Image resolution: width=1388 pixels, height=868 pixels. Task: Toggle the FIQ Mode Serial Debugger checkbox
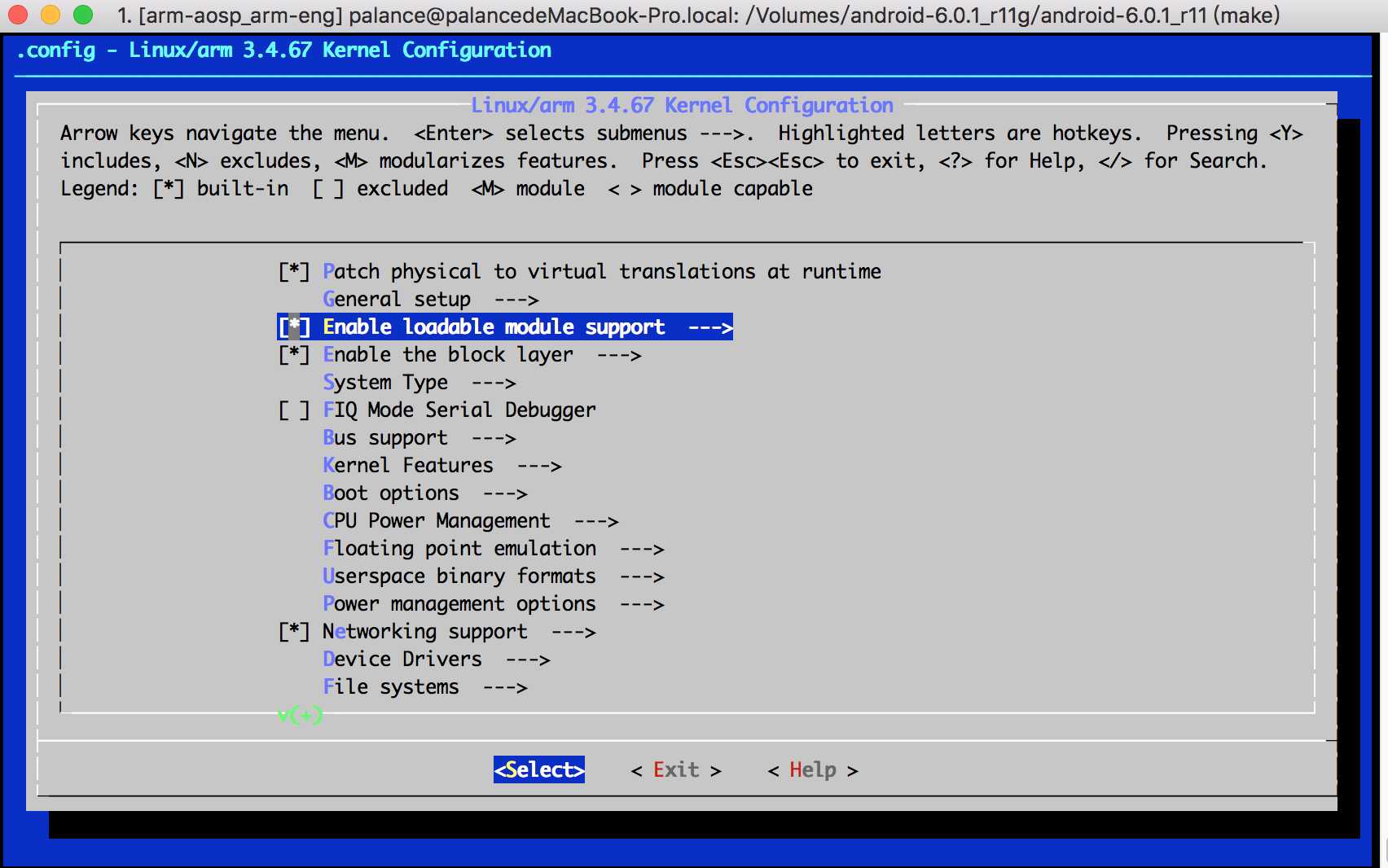(294, 410)
